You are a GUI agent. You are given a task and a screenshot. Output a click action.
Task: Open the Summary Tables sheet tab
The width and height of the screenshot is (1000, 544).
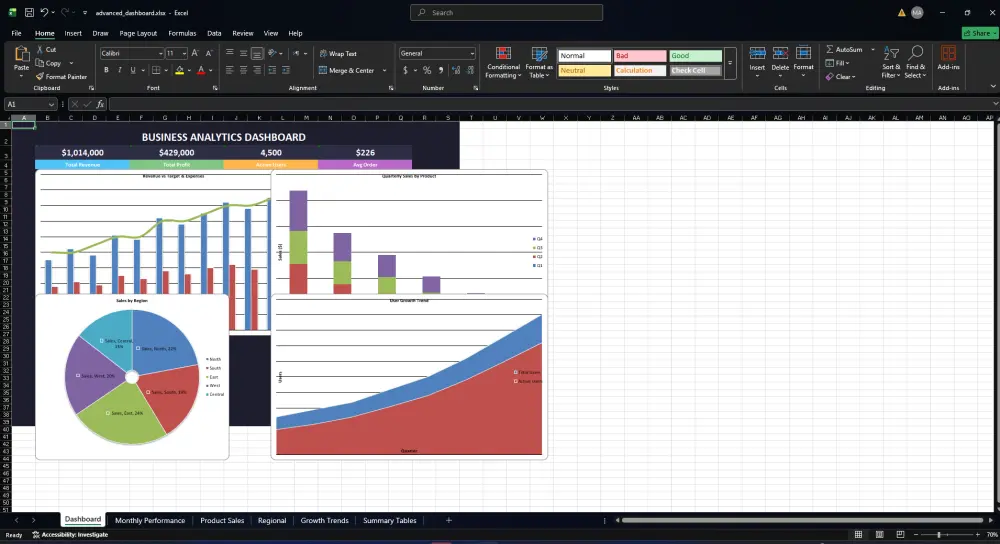(390, 520)
